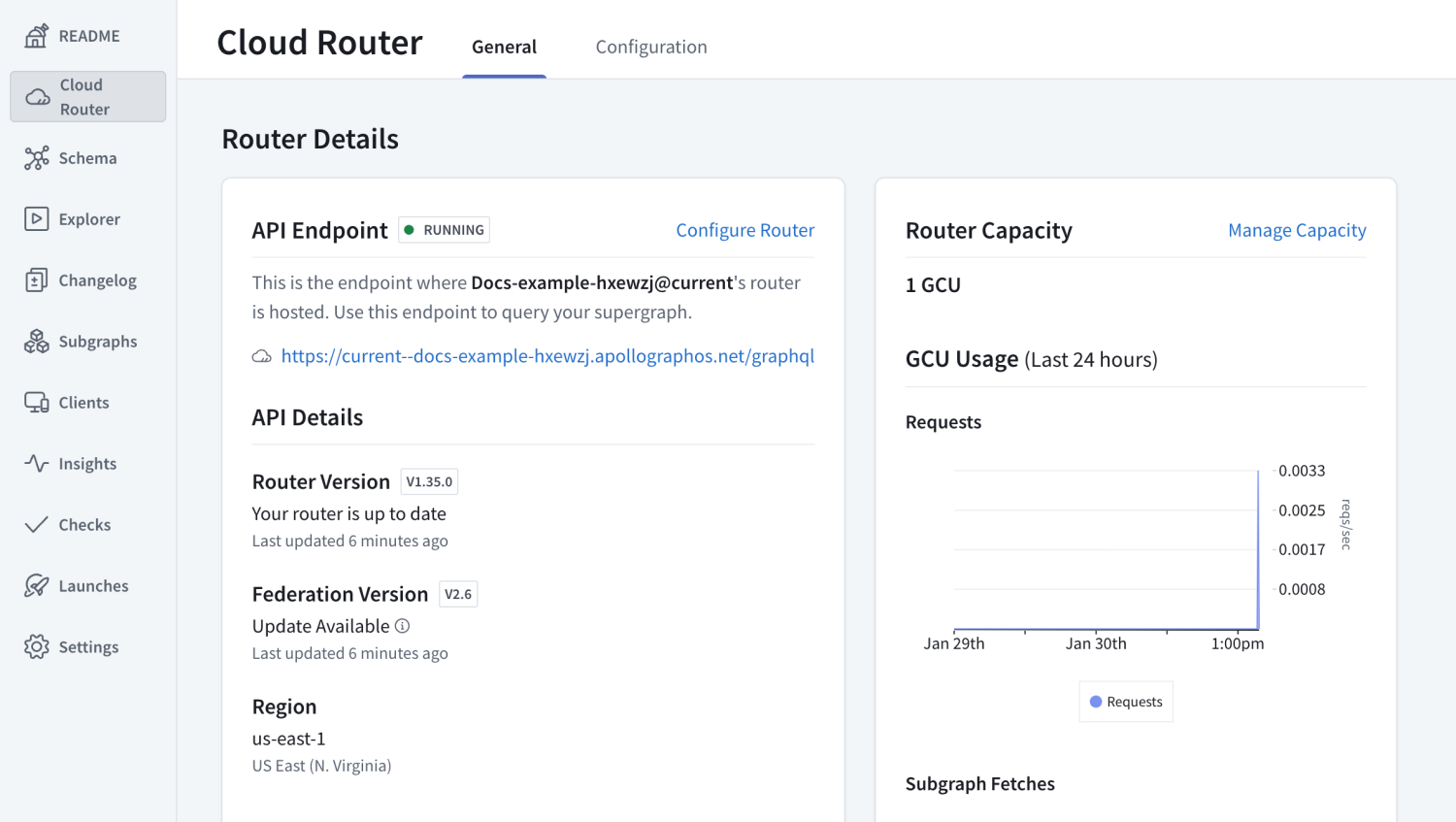
Task: Toggle the Requests series in chart legend
Action: point(1125,701)
